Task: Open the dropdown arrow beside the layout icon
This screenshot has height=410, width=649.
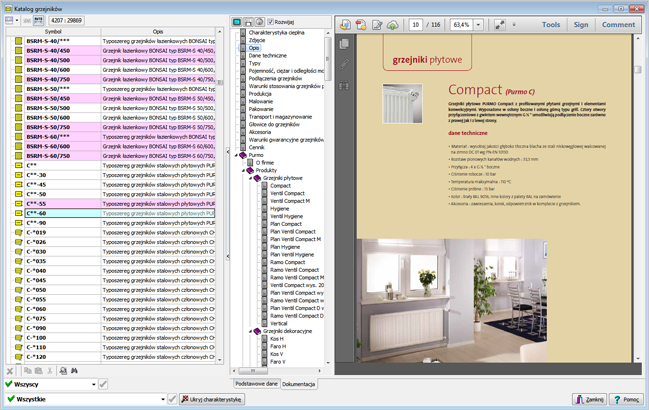Action: click(17, 20)
